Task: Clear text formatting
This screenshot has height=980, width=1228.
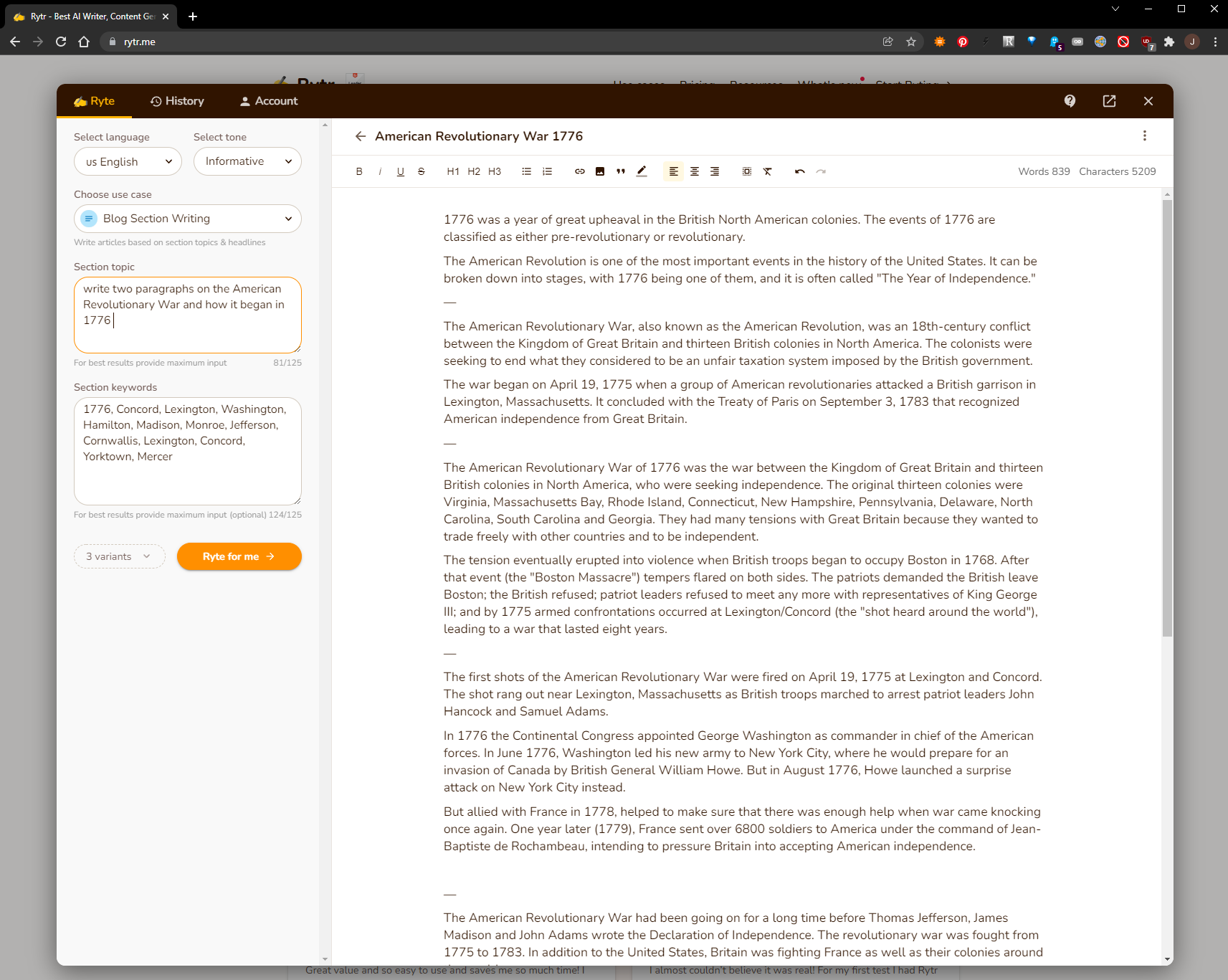Action: coord(768,171)
